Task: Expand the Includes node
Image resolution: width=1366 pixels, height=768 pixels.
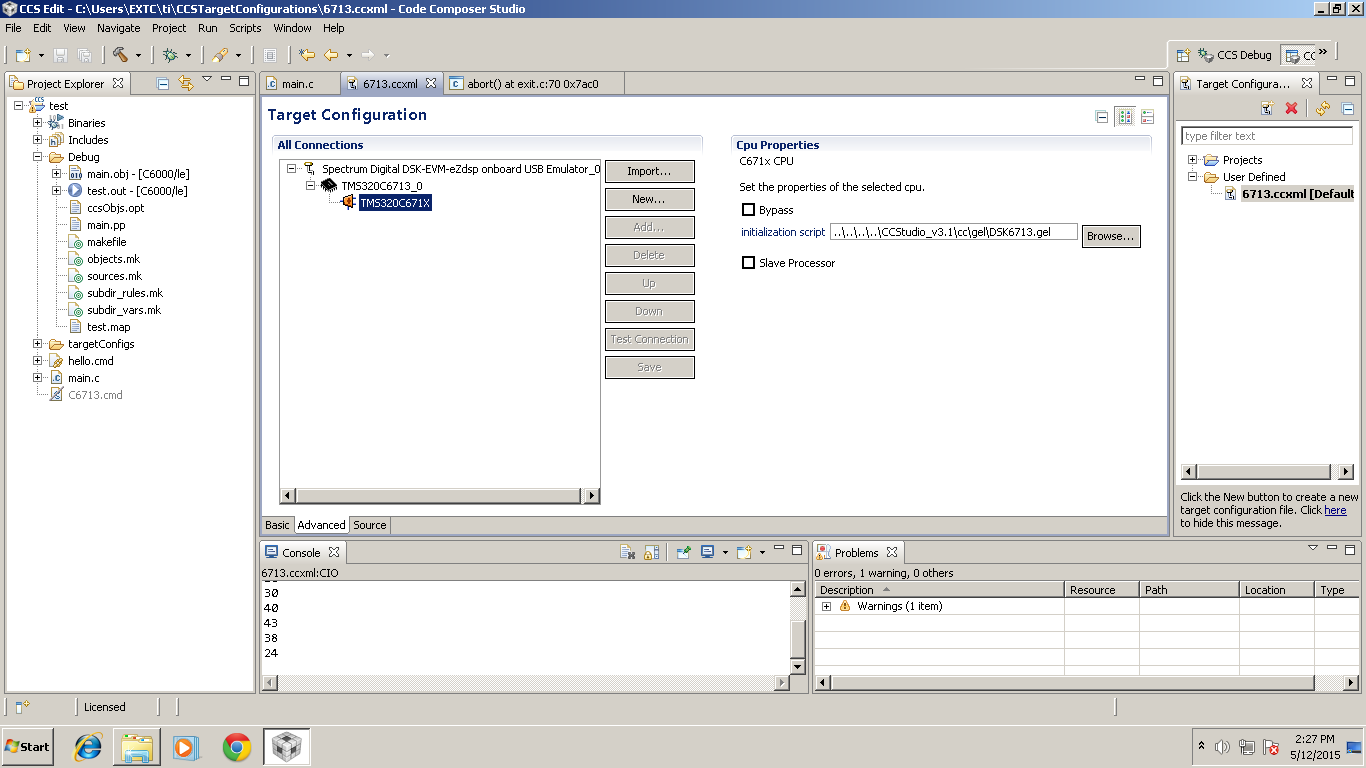Action: 38,140
